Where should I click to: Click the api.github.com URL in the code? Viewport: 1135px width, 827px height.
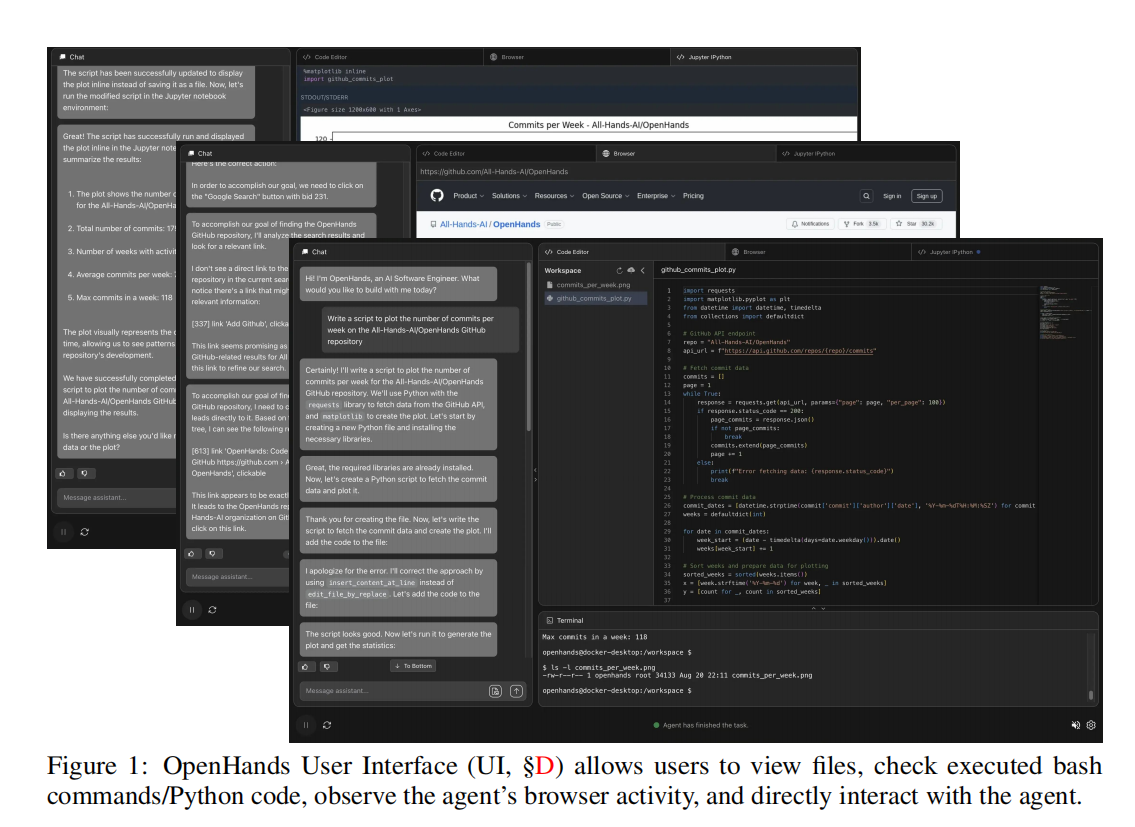click(799, 350)
